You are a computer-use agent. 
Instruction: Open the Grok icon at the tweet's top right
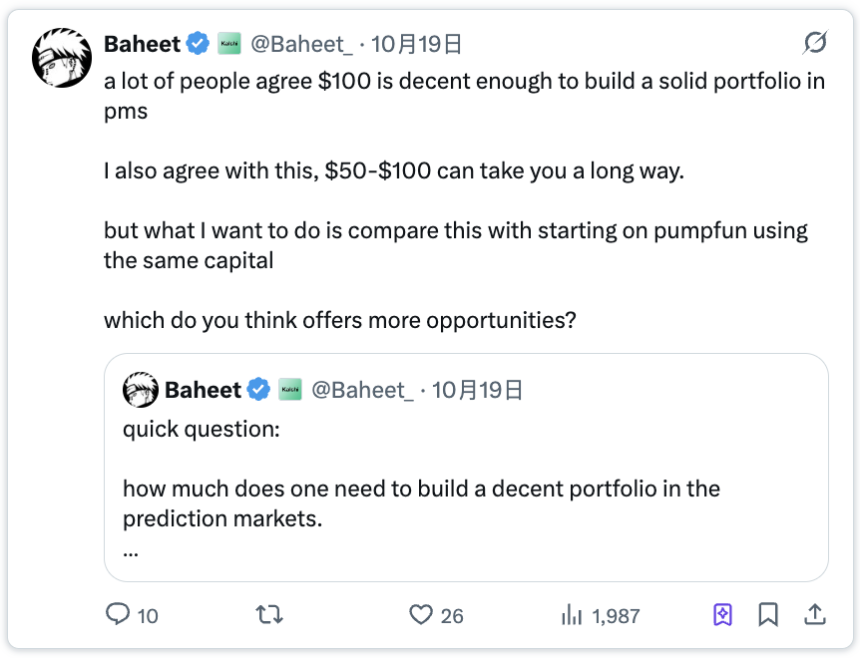(x=815, y=43)
